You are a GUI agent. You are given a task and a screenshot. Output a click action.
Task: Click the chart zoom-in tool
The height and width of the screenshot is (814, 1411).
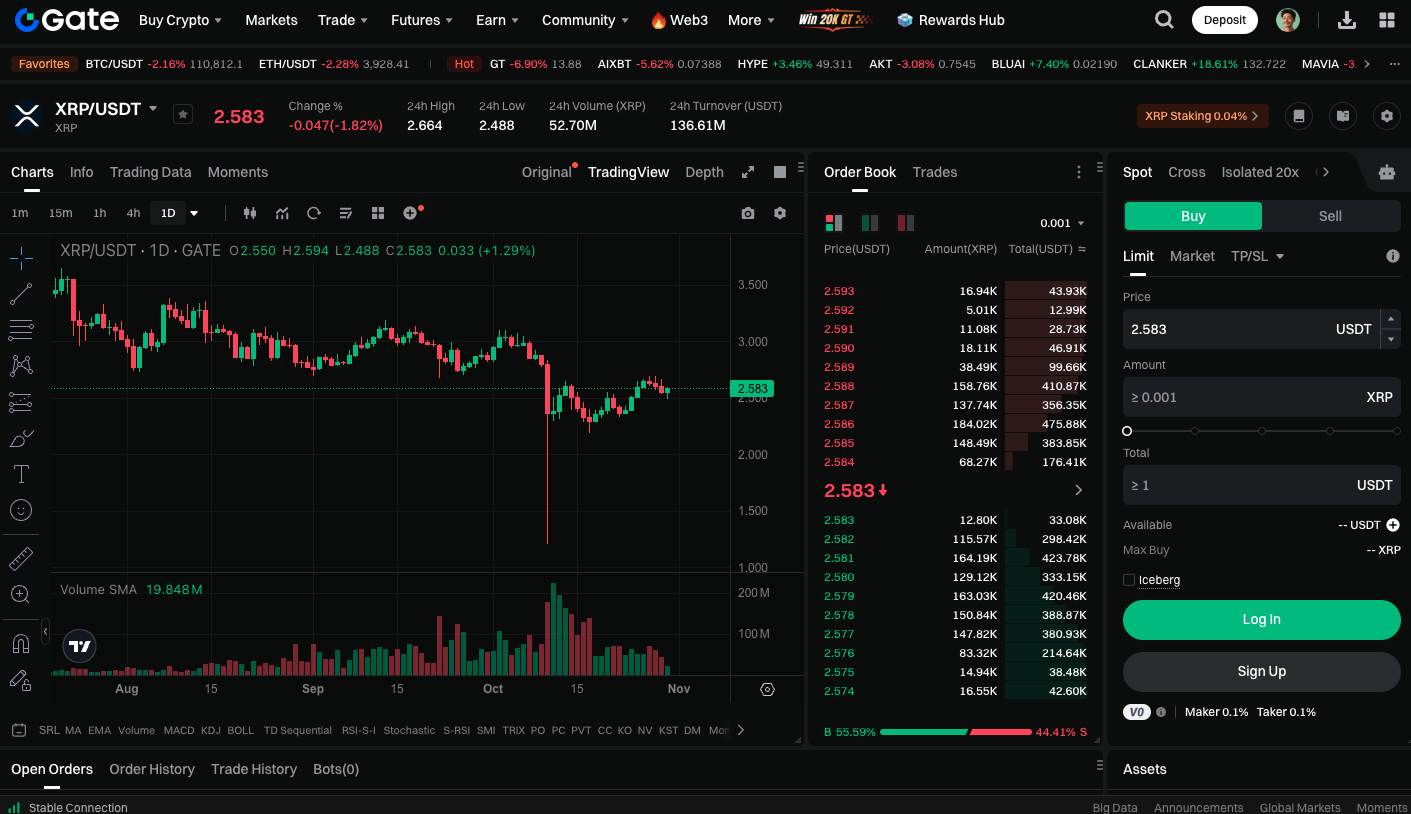21,594
